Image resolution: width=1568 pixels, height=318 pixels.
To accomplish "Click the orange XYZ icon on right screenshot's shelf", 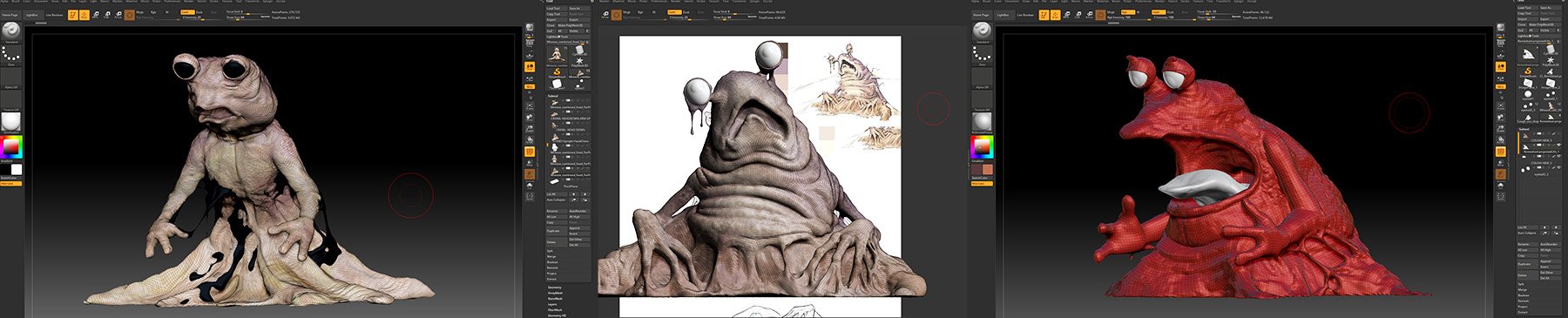I will click(x=1500, y=87).
